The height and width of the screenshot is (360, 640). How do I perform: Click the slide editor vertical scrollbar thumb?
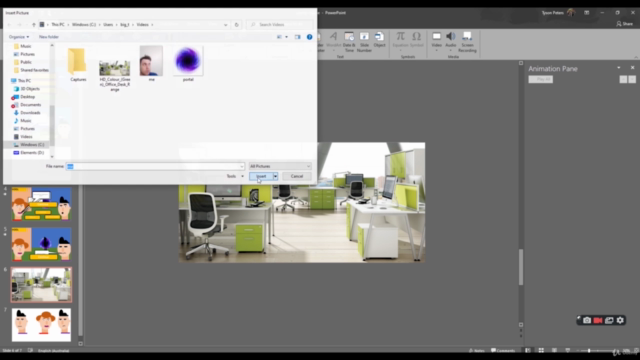pyautogui.click(x=521, y=267)
